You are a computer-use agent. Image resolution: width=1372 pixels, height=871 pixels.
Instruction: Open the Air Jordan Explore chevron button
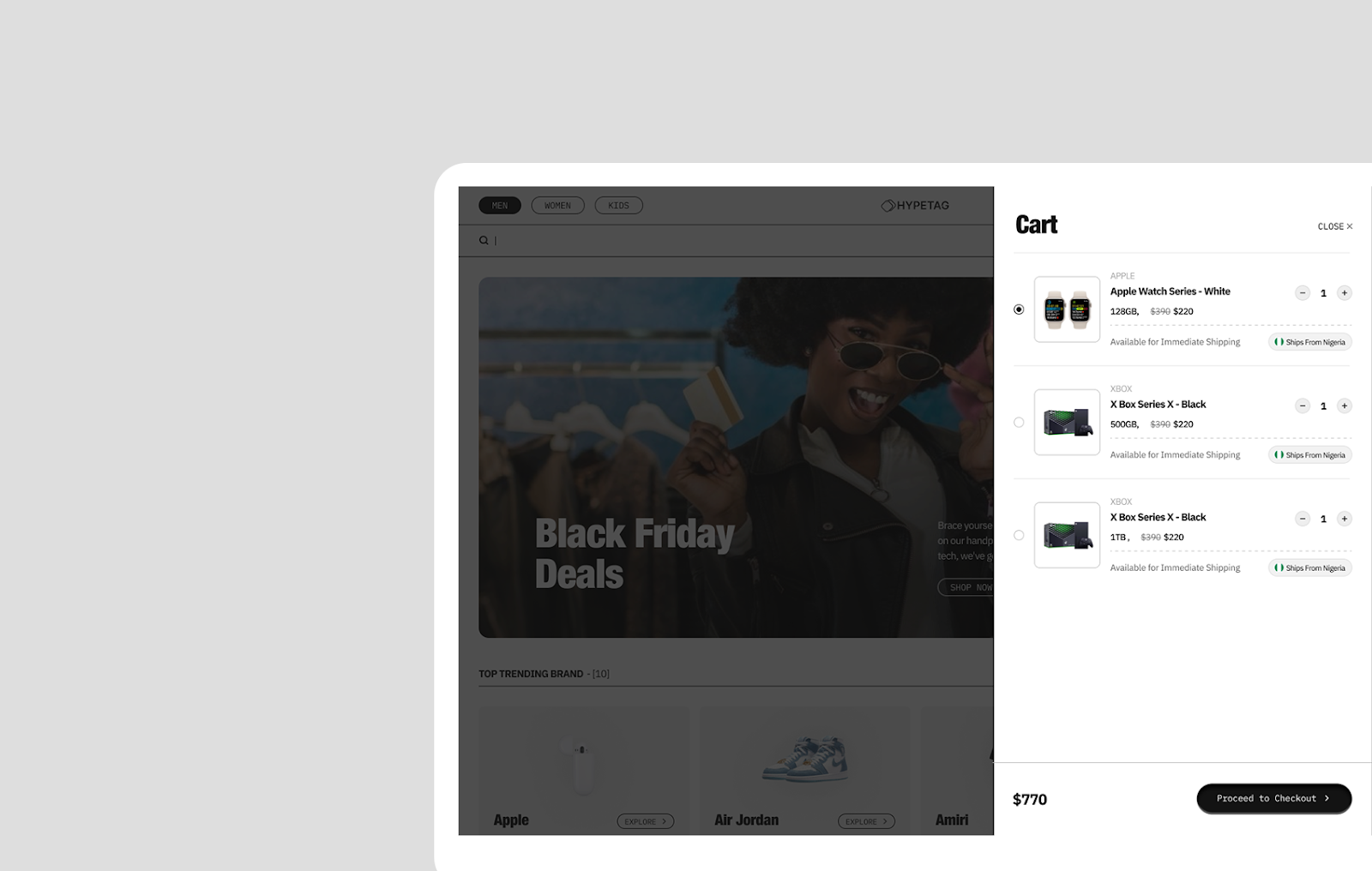pyautogui.click(x=867, y=821)
